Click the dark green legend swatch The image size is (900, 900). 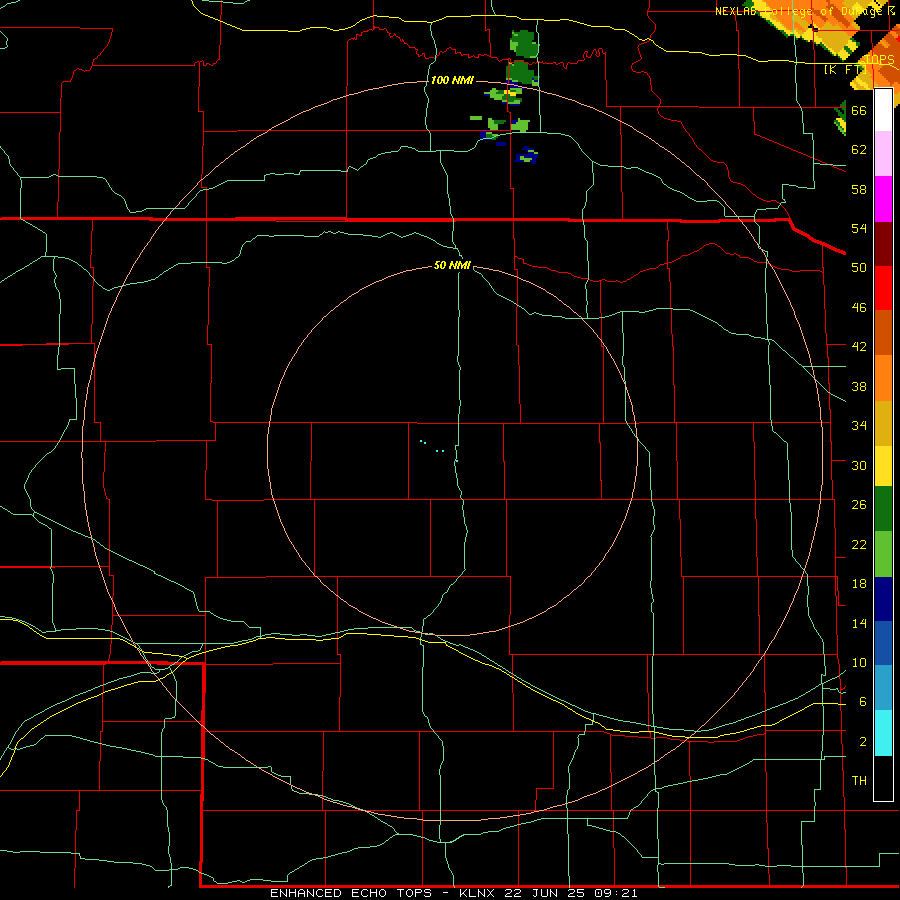click(x=883, y=509)
